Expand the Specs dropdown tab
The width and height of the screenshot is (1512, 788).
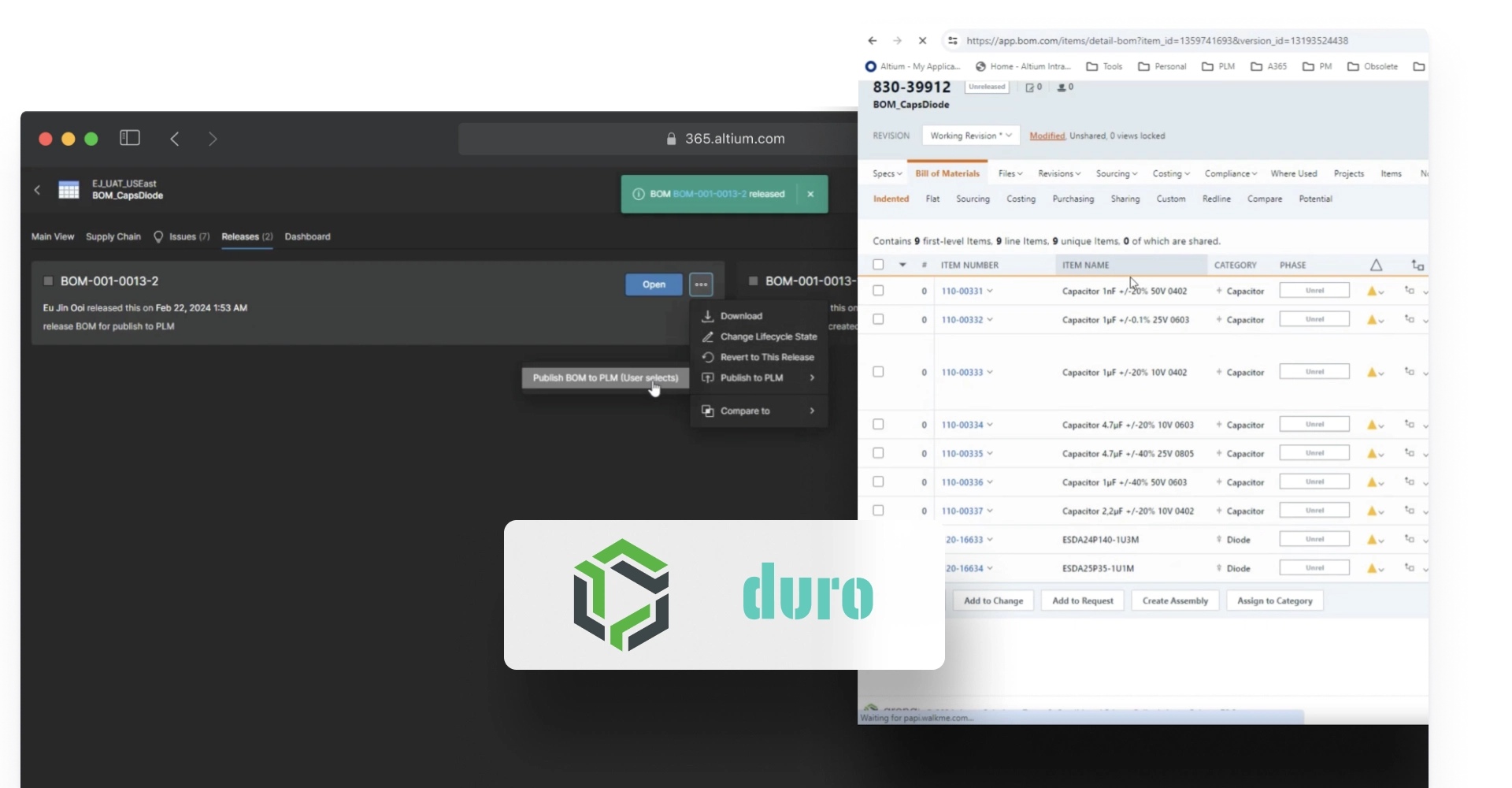point(887,173)
